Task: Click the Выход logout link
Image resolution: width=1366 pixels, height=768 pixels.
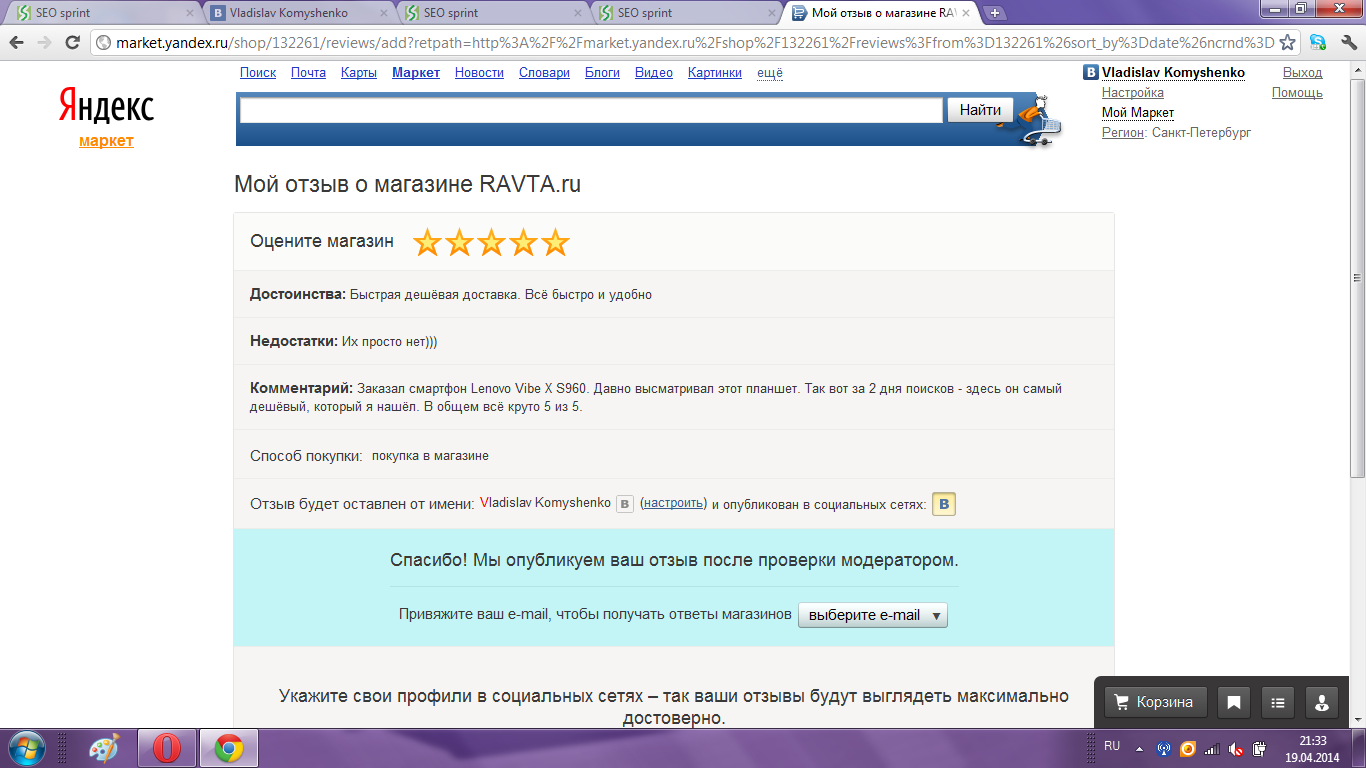Action: pyautogui.click(x=1302, y=73)
